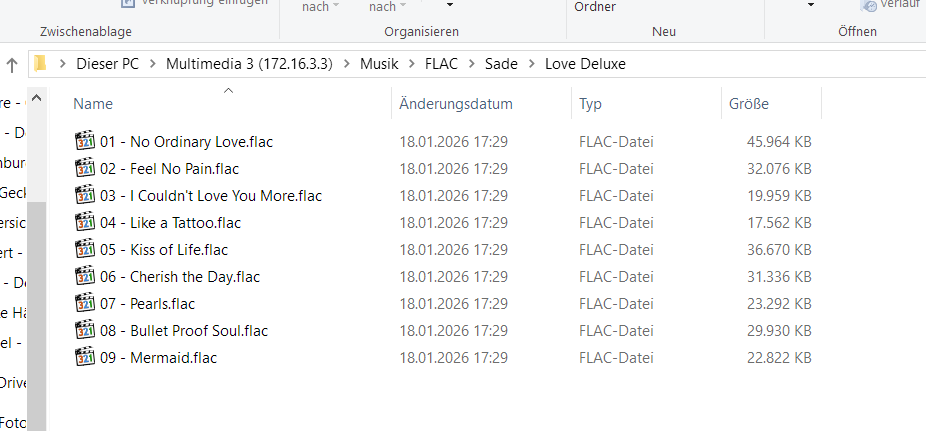
Task: Click the file icon next to 07 - Pearls.flac
Action: [x=84, y=303]
